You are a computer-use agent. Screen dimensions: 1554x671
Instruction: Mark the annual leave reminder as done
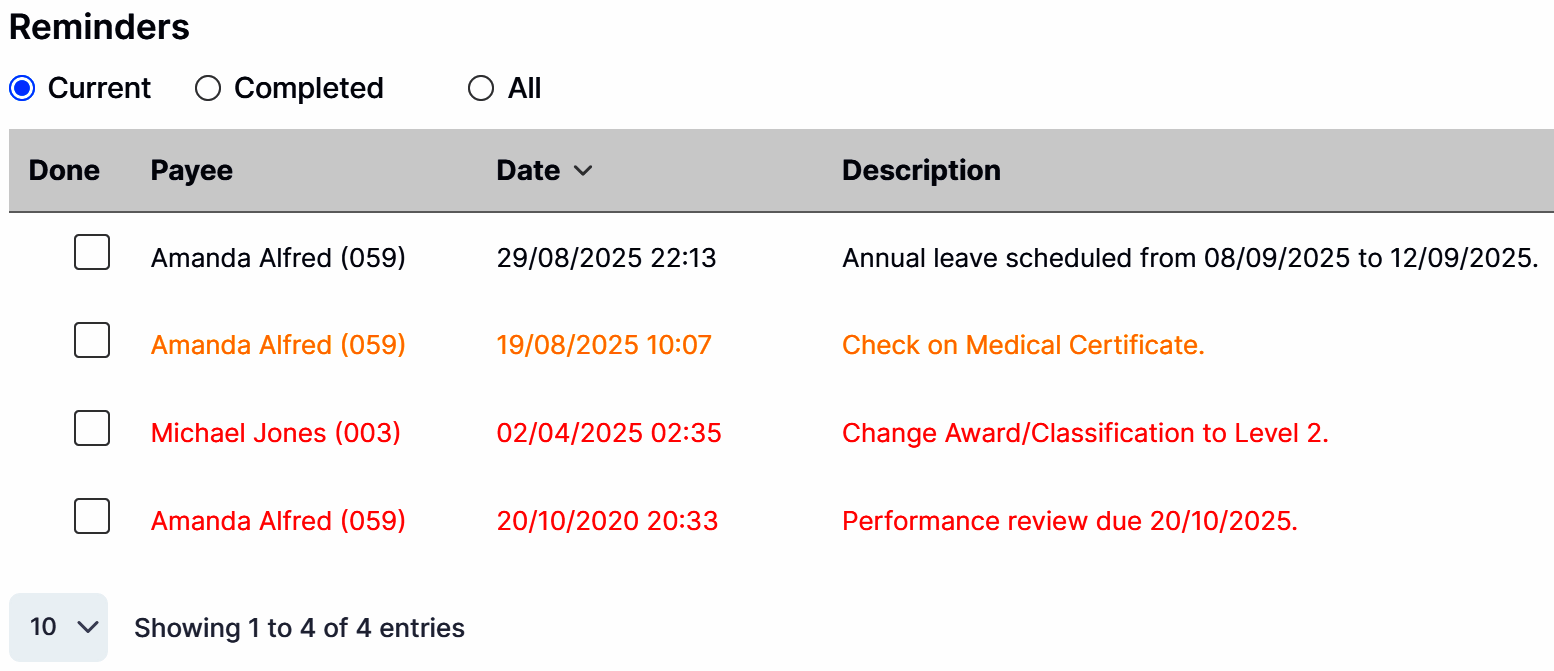coord(92,253)
